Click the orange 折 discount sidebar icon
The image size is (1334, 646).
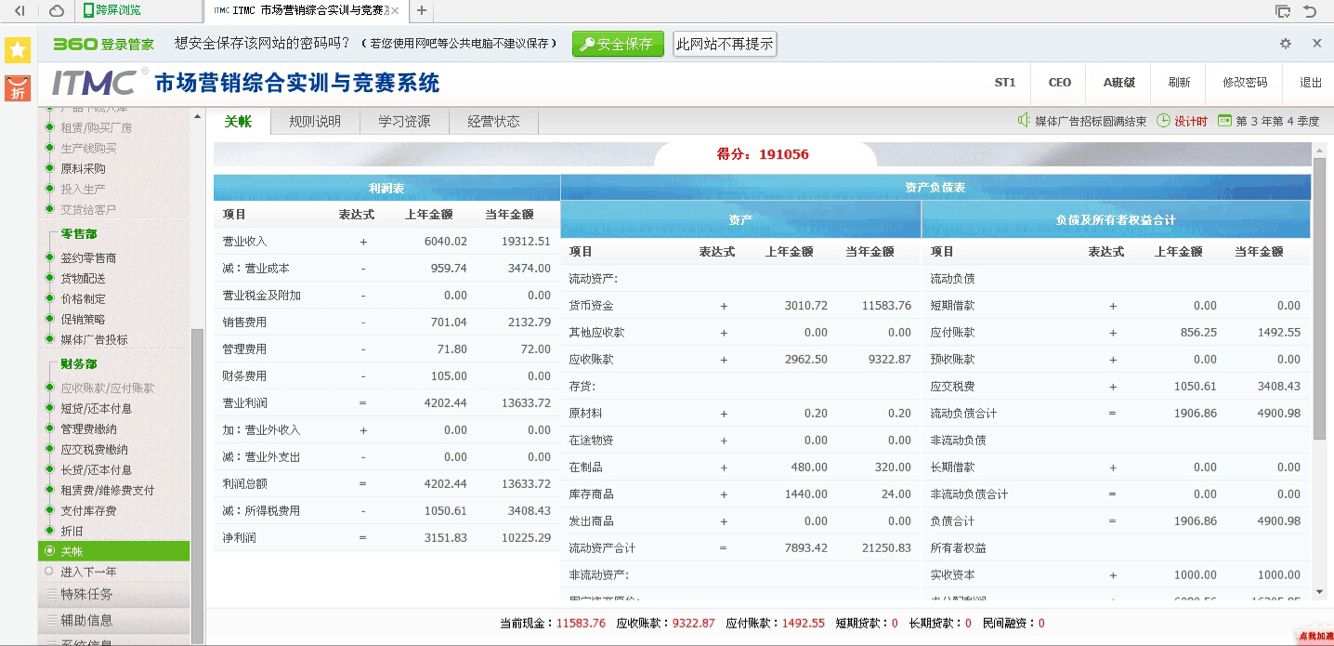click(18, 88)
